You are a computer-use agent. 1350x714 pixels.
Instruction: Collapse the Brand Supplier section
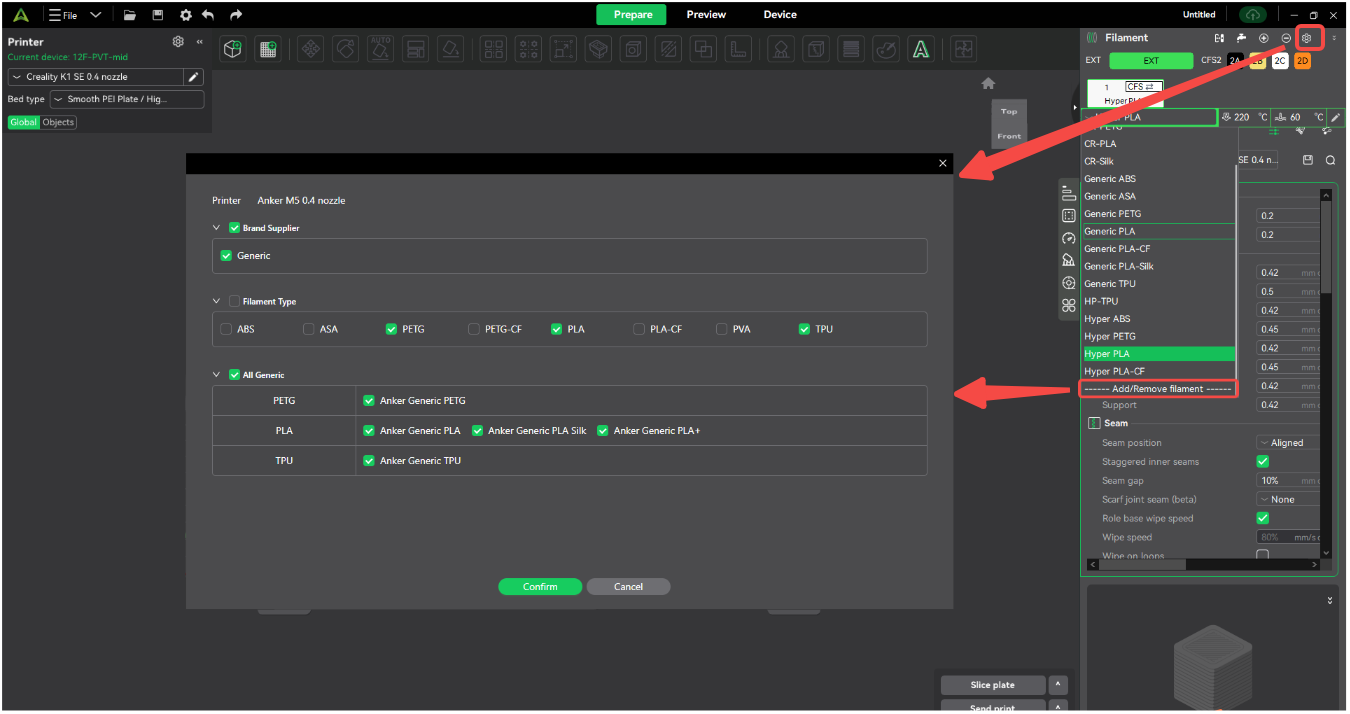tap(216, 228)
